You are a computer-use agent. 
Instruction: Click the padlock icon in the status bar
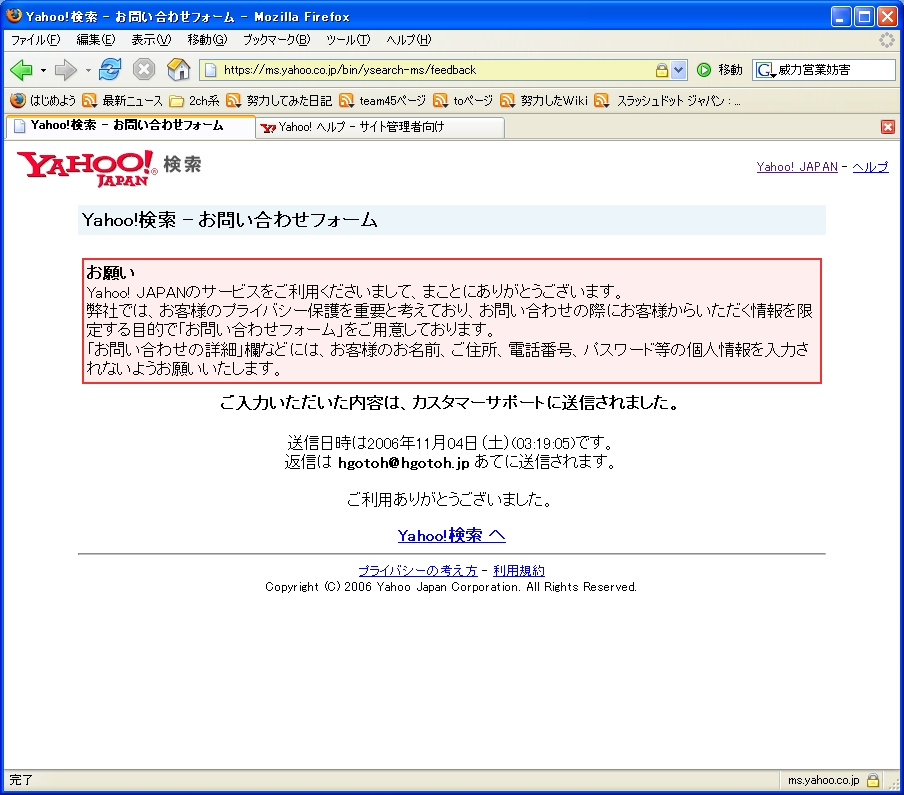point(873,780)
